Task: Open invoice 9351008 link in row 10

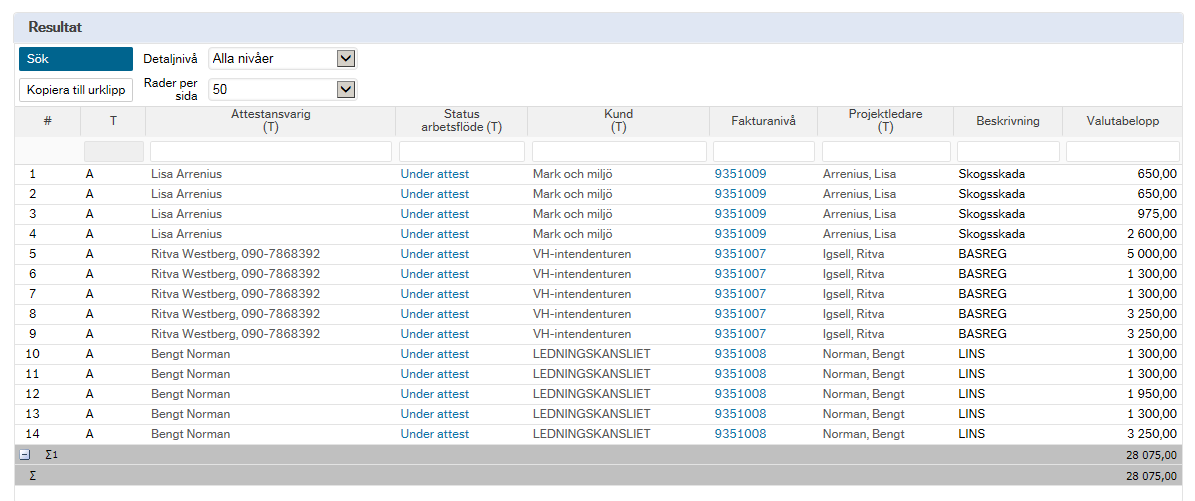Action: click(740, 354)
